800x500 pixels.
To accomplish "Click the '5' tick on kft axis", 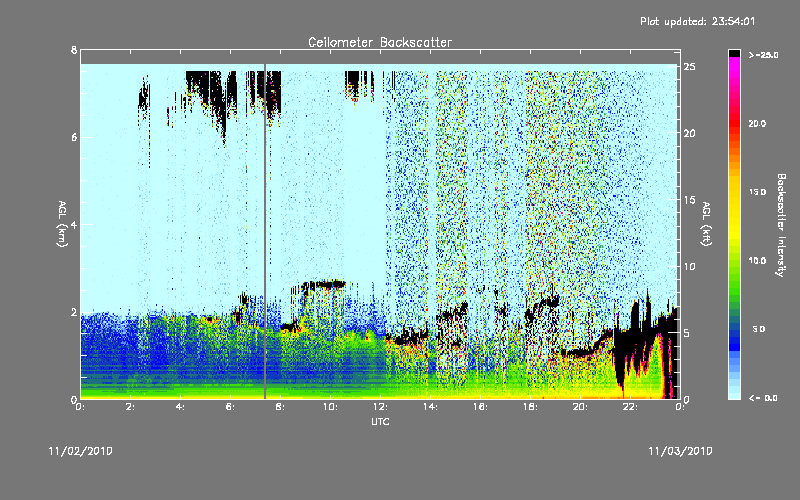I will pos(687,333).
